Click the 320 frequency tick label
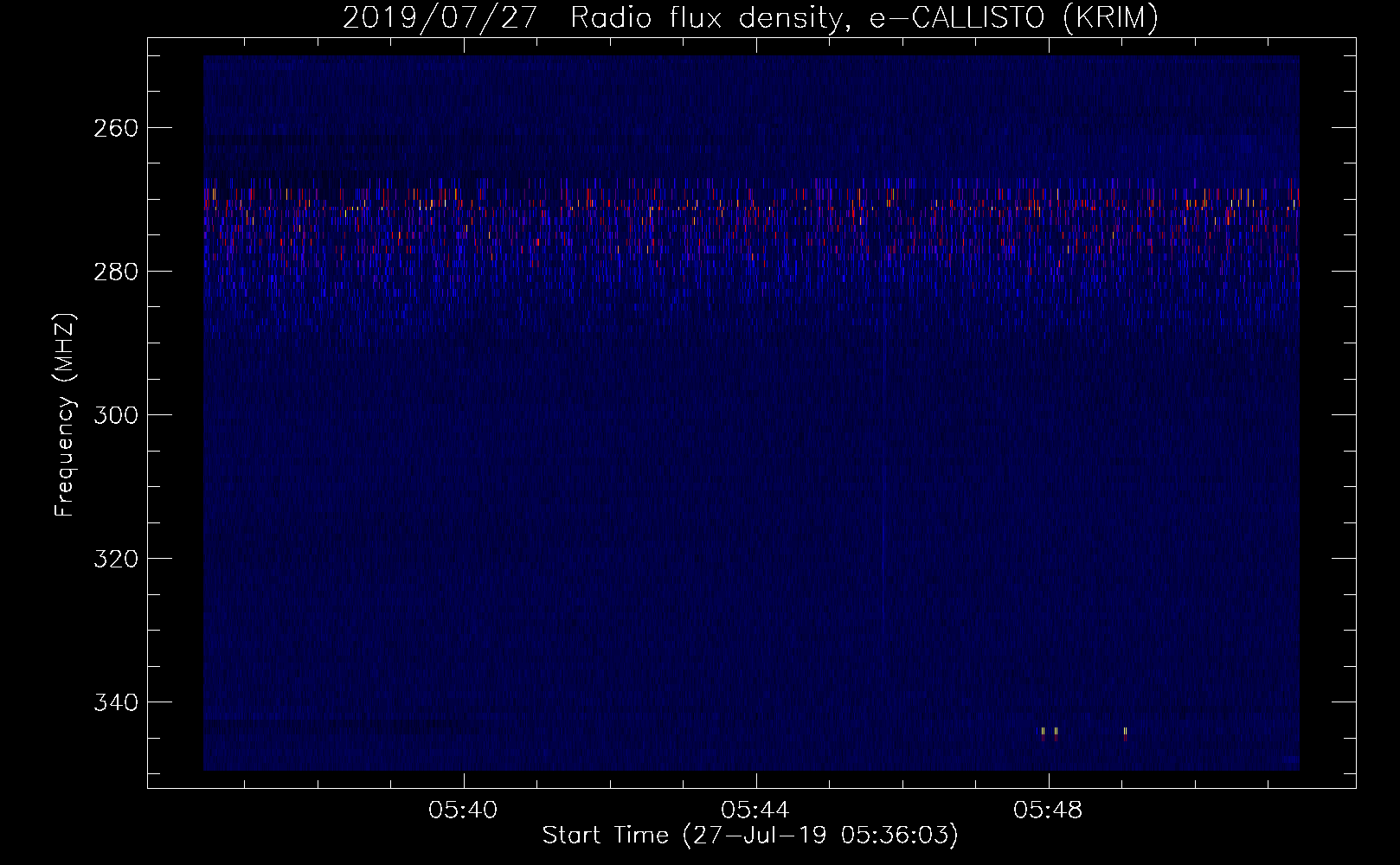The image size is (1400, 865). pyautogui.click(x=114, y=559)
